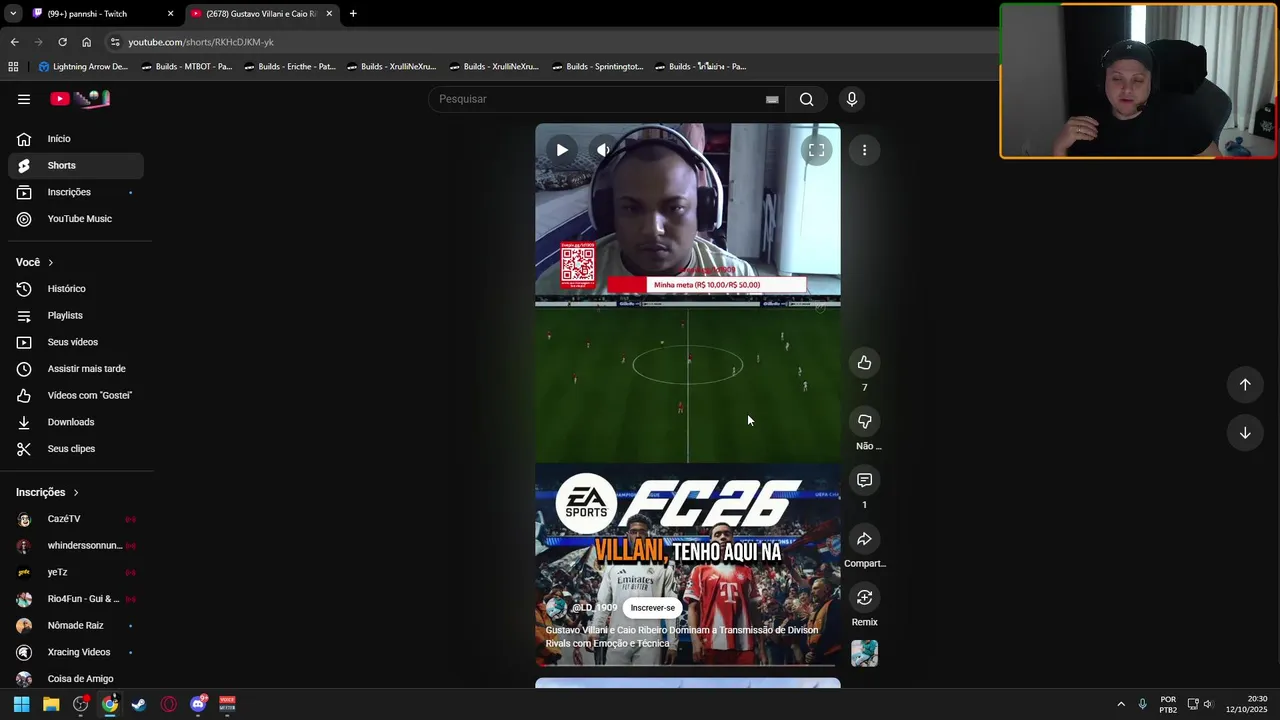The height and width of the screenshot is (720, 1280).
Task: Open Lightning Arrow De... bookmark
Action: coord(83,67)
